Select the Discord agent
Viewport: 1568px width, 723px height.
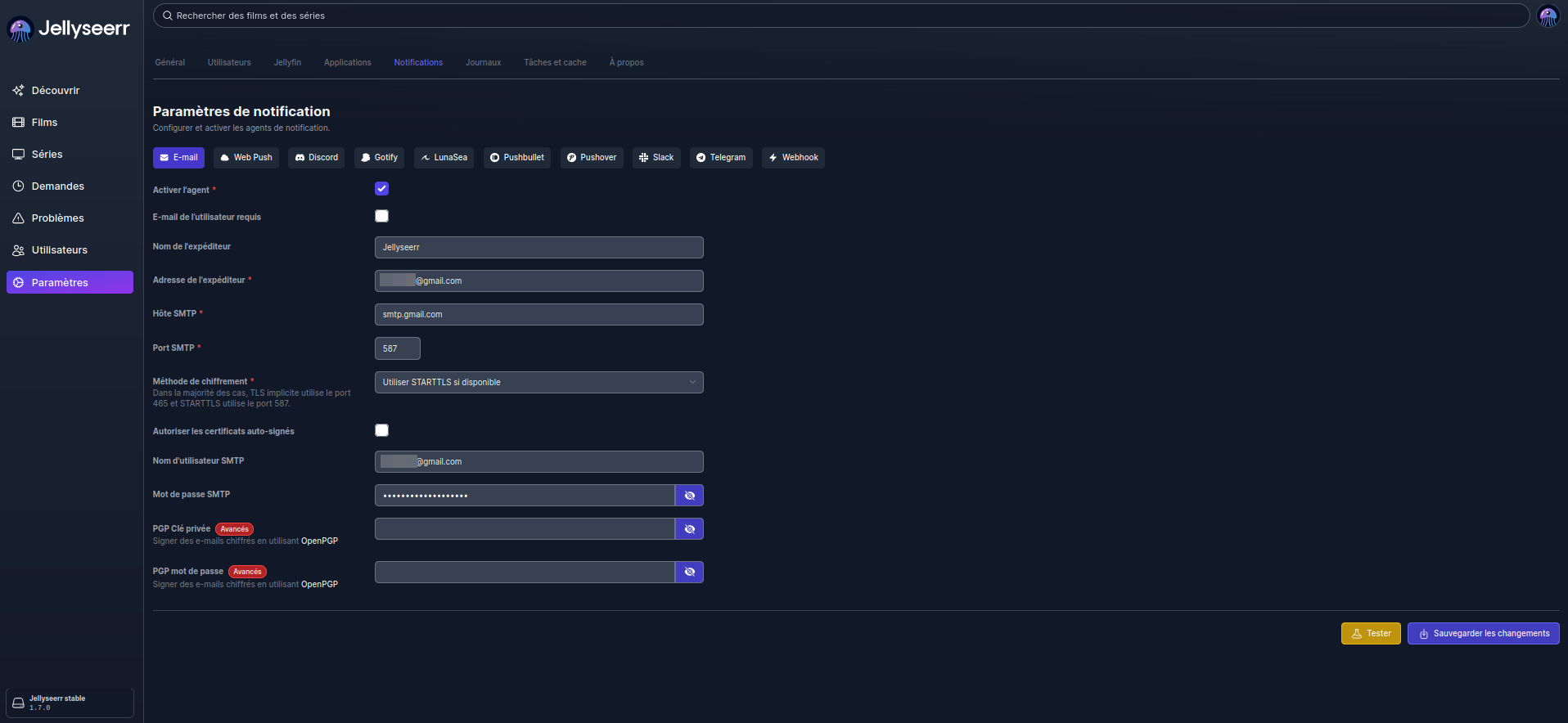[x=316, y=158]
